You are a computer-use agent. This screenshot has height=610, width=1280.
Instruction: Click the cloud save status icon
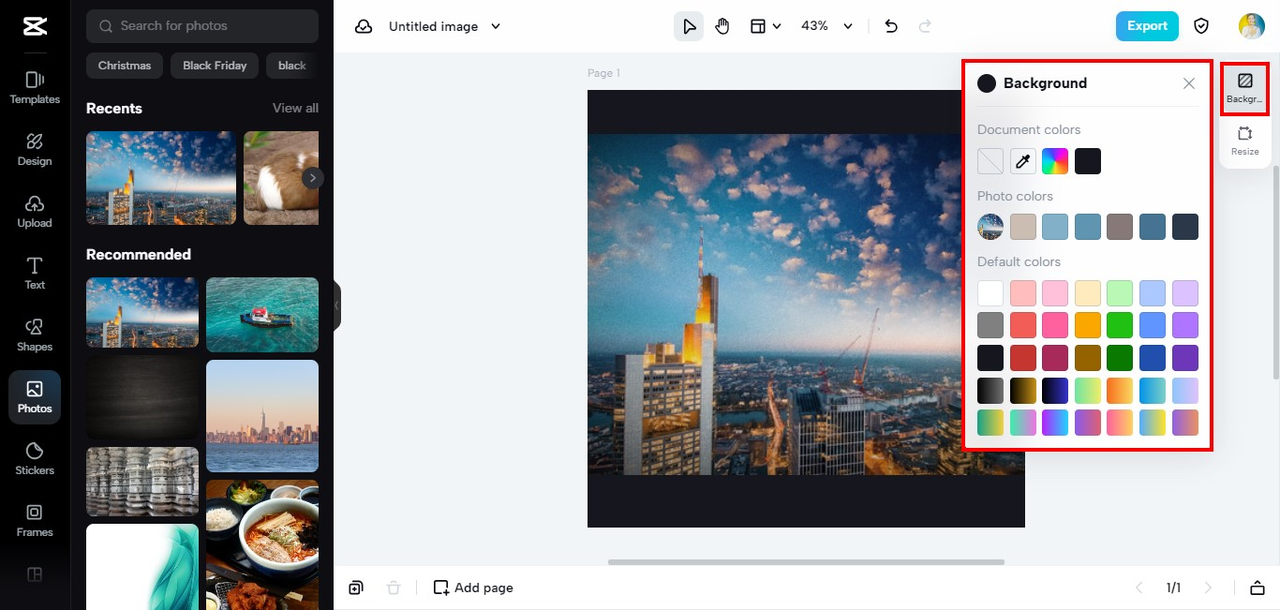364,26
